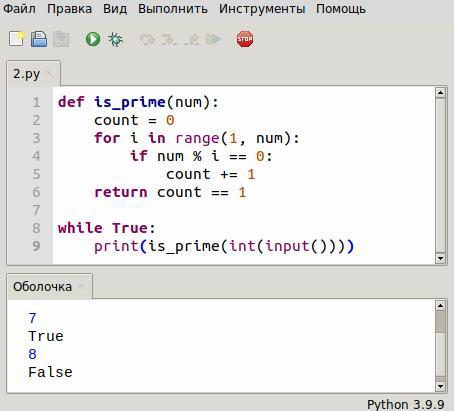Open the Выполнить menu
The width and height of the screenshot is (454, 411).
coord(173,9)
